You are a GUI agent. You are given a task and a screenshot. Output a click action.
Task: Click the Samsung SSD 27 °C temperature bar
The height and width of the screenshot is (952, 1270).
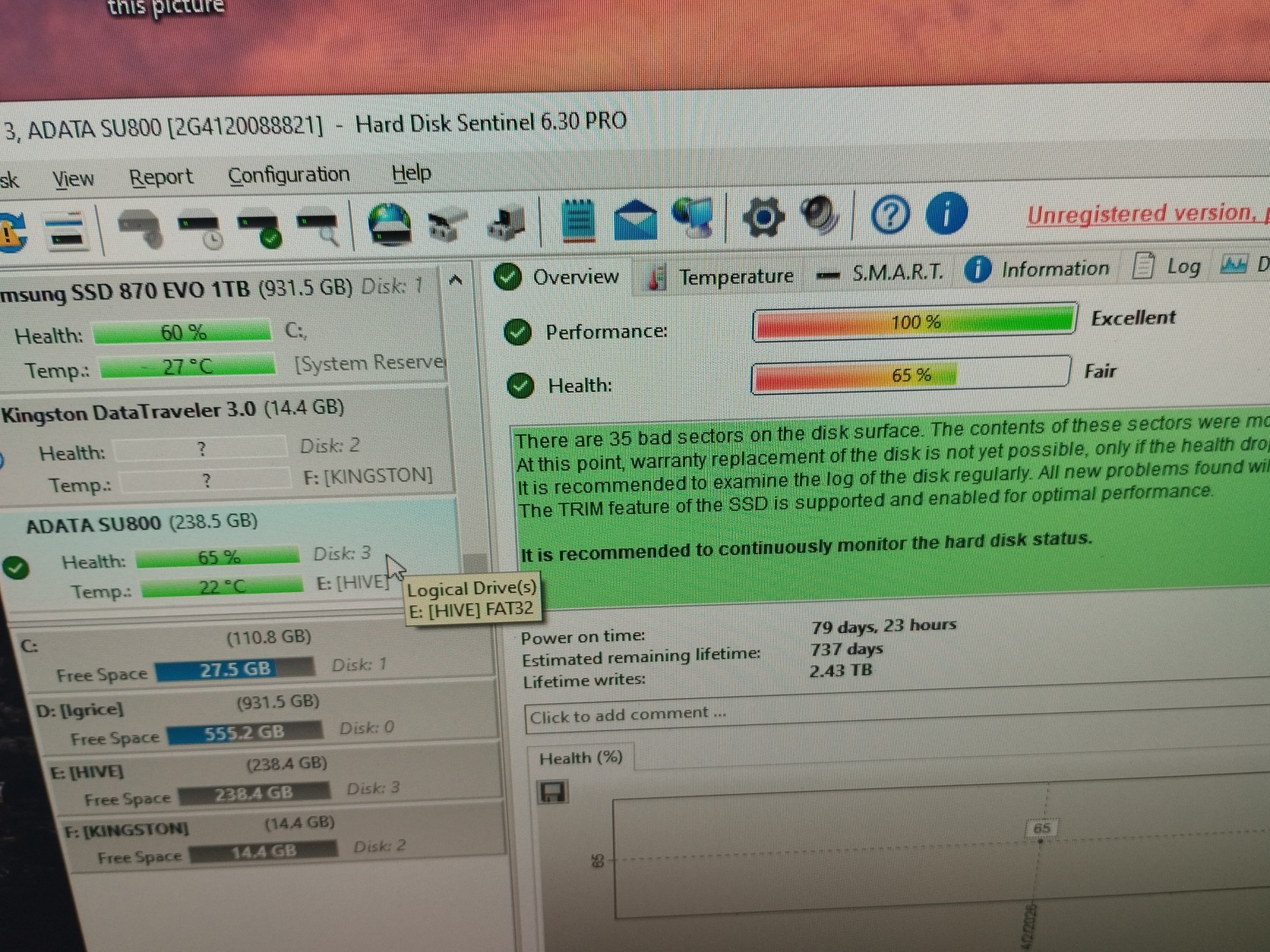coord(188,367)
